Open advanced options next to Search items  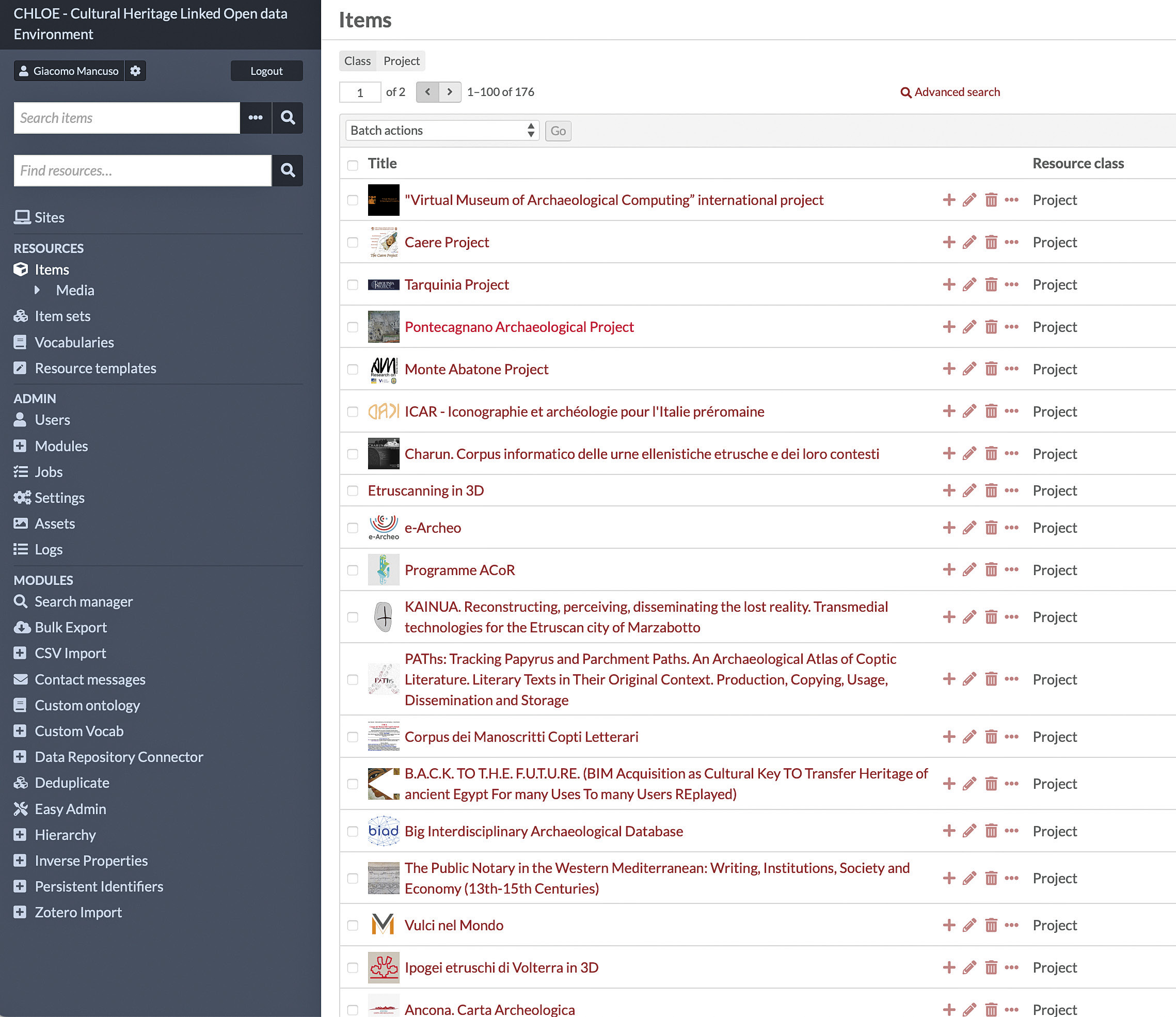tap(256, 118)
